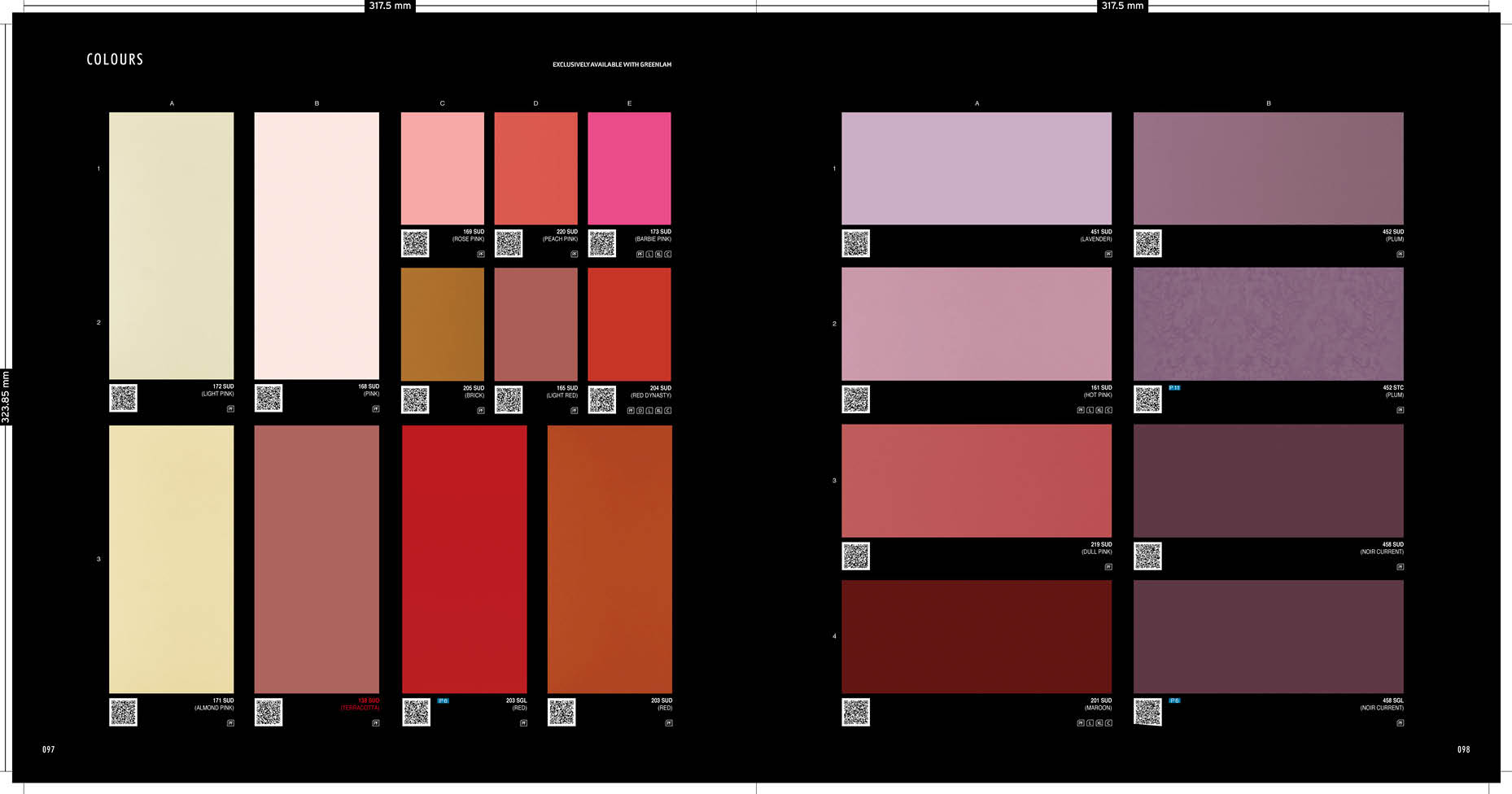Choose the 219 SUD Dull Pink swatch
The image size is (1512, 794).
[x=976, y=480]
